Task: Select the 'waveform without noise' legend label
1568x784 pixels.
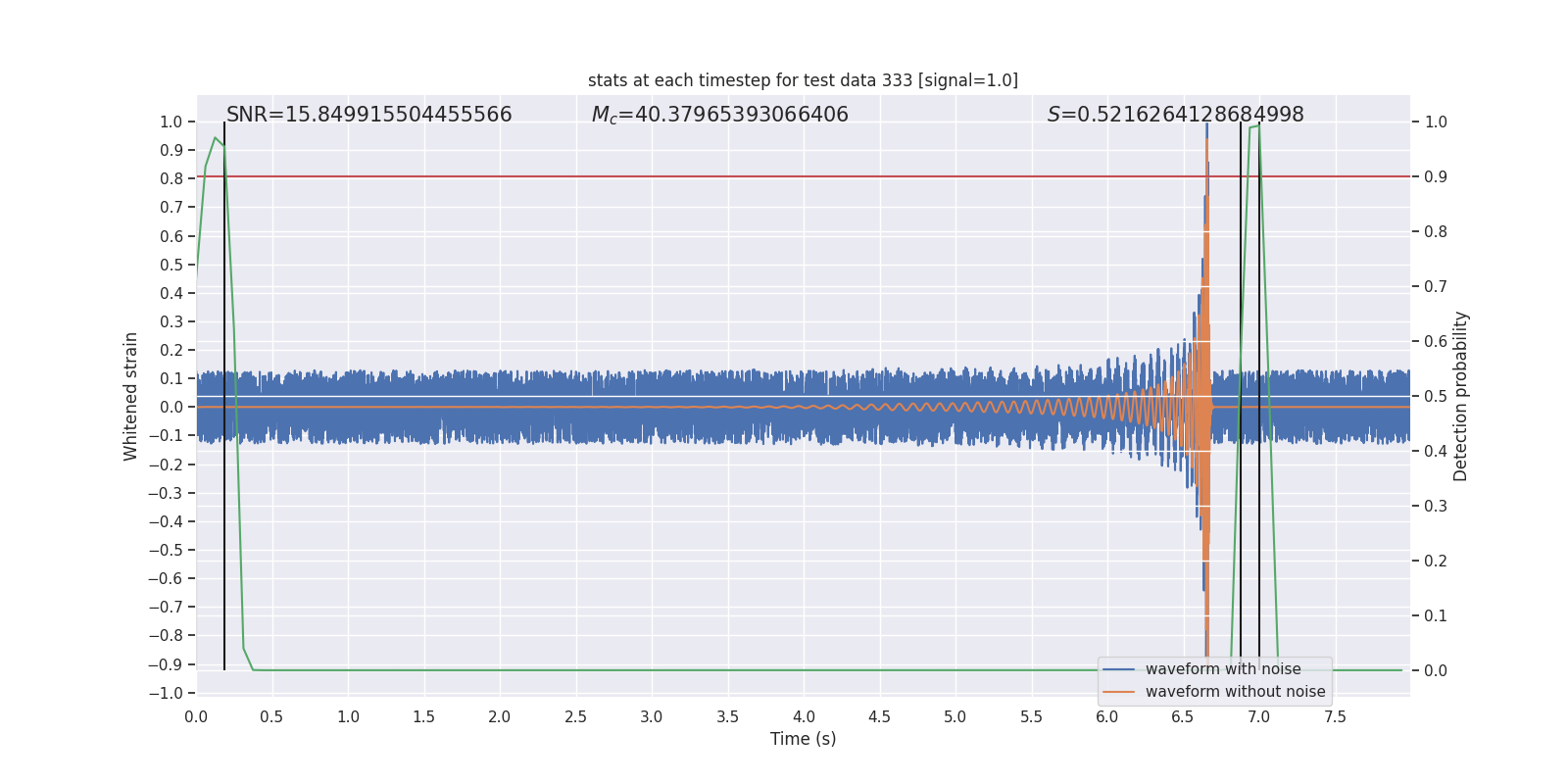Action: pos(1235,692)
